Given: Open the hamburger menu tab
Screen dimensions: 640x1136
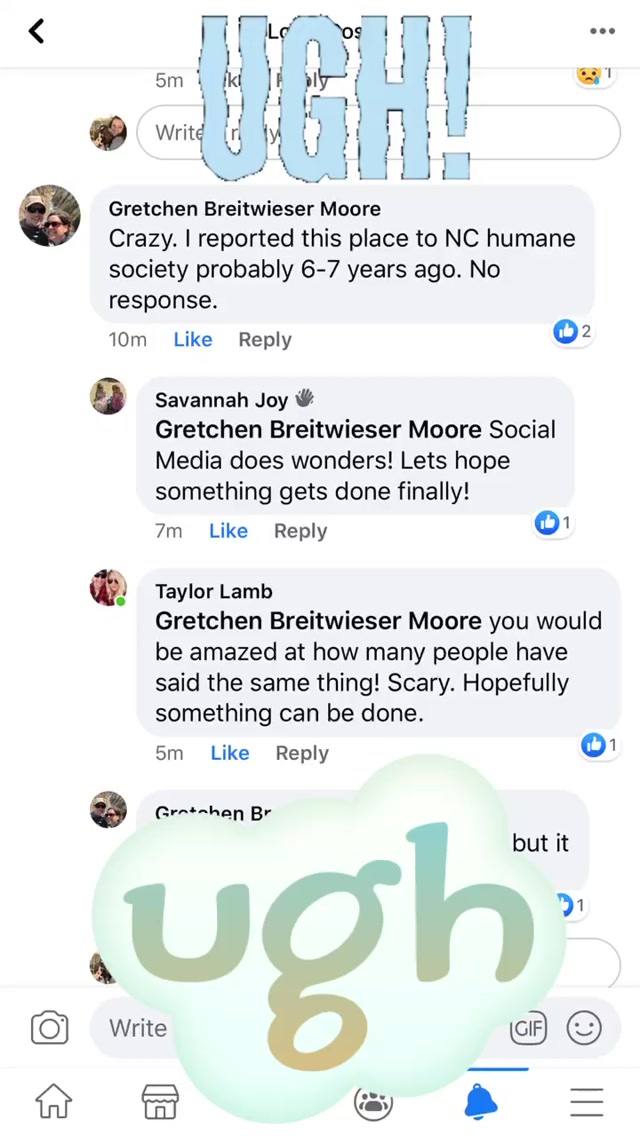Looking at the screenshot, I should point(587,1101).
